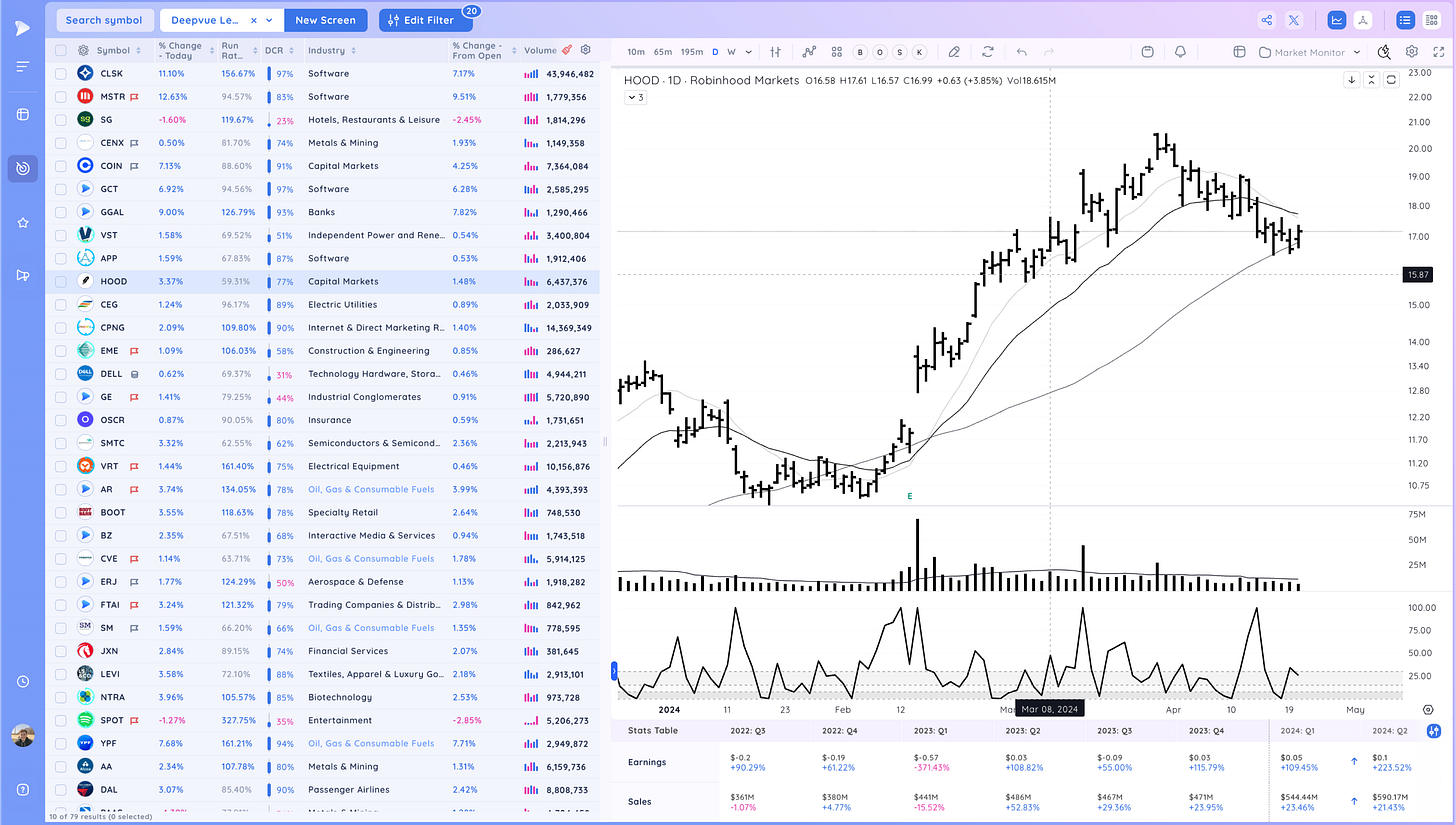Open the timeframe dropdown arrow after W
The width and height of the screenshot is (1456, 825).
point(749,52)
